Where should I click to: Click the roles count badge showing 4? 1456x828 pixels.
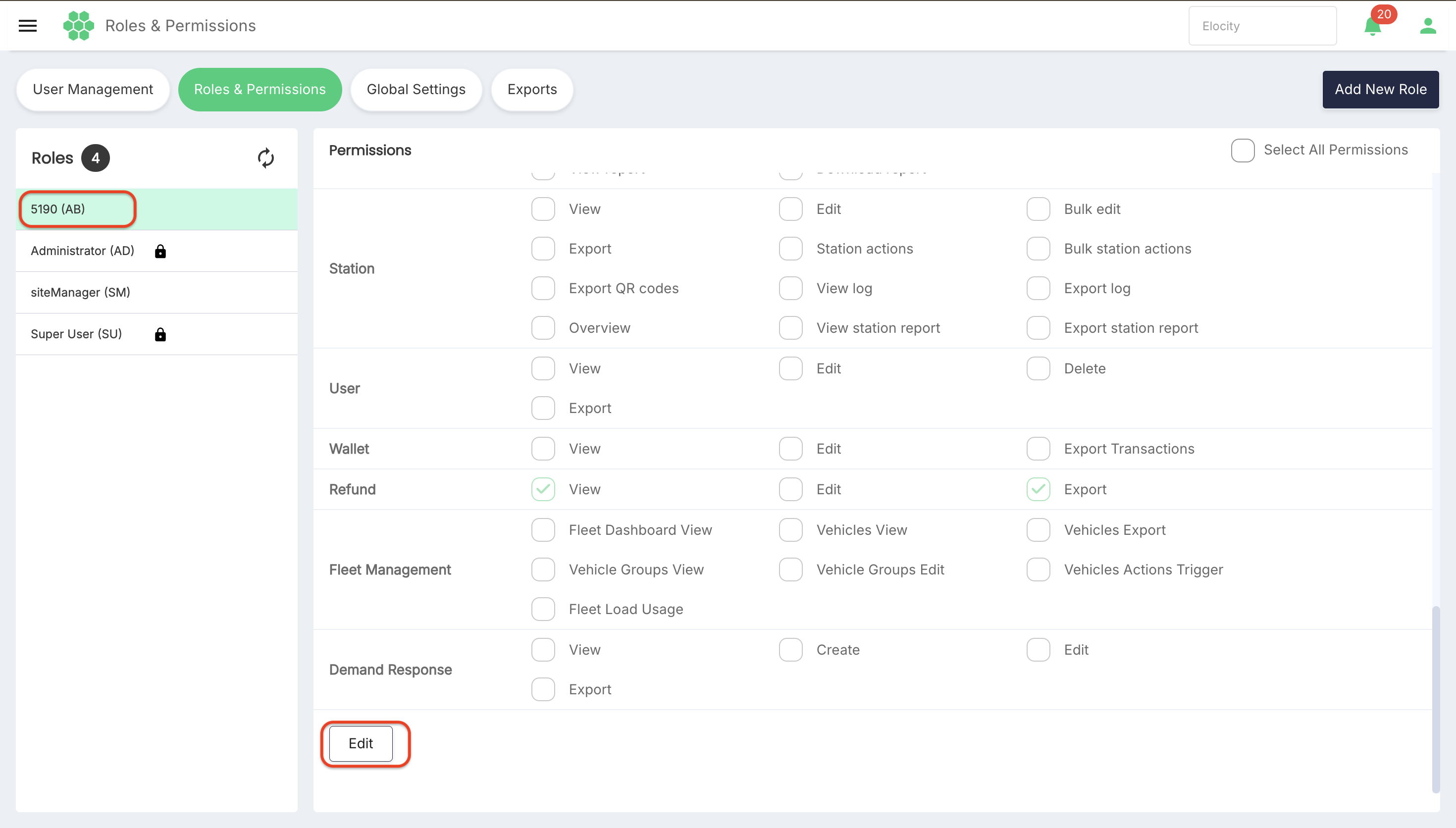click(96, 158)
